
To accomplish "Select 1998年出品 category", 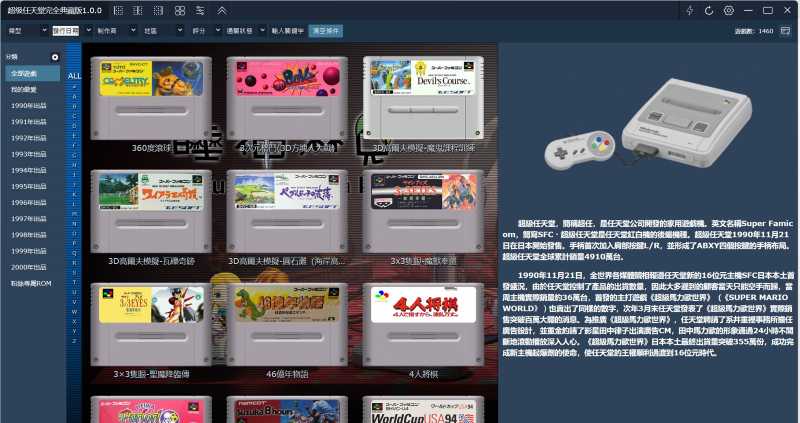I will click(33, 235).
